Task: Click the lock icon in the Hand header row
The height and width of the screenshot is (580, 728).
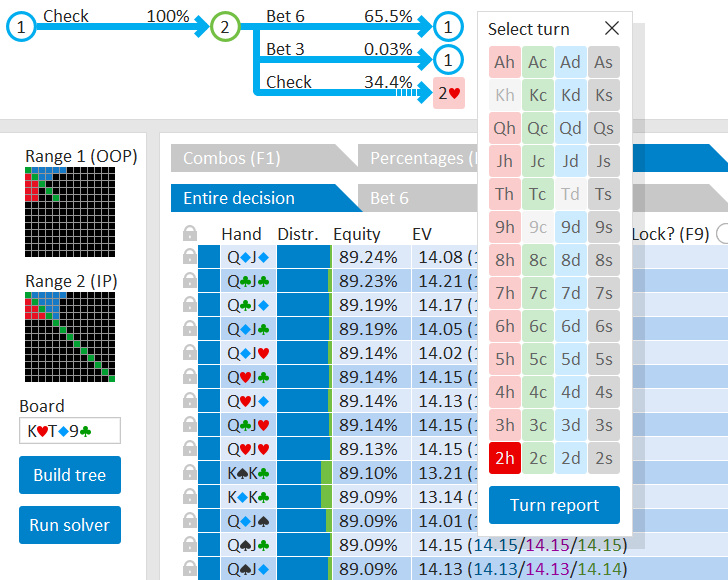Action: (x=189, y=234)
